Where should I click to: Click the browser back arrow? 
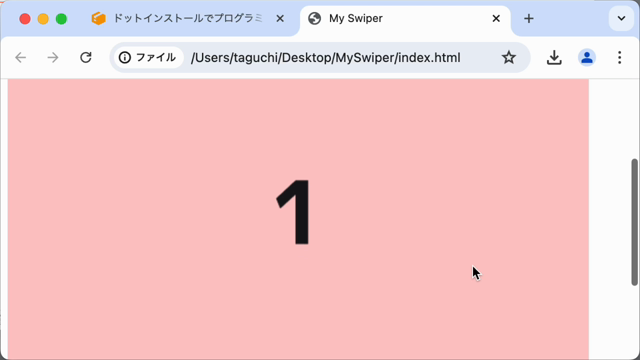[20, 58]
